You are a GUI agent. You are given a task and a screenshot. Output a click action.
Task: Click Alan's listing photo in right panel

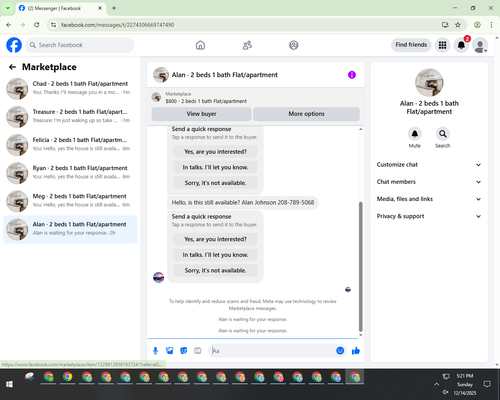point(429,83)
